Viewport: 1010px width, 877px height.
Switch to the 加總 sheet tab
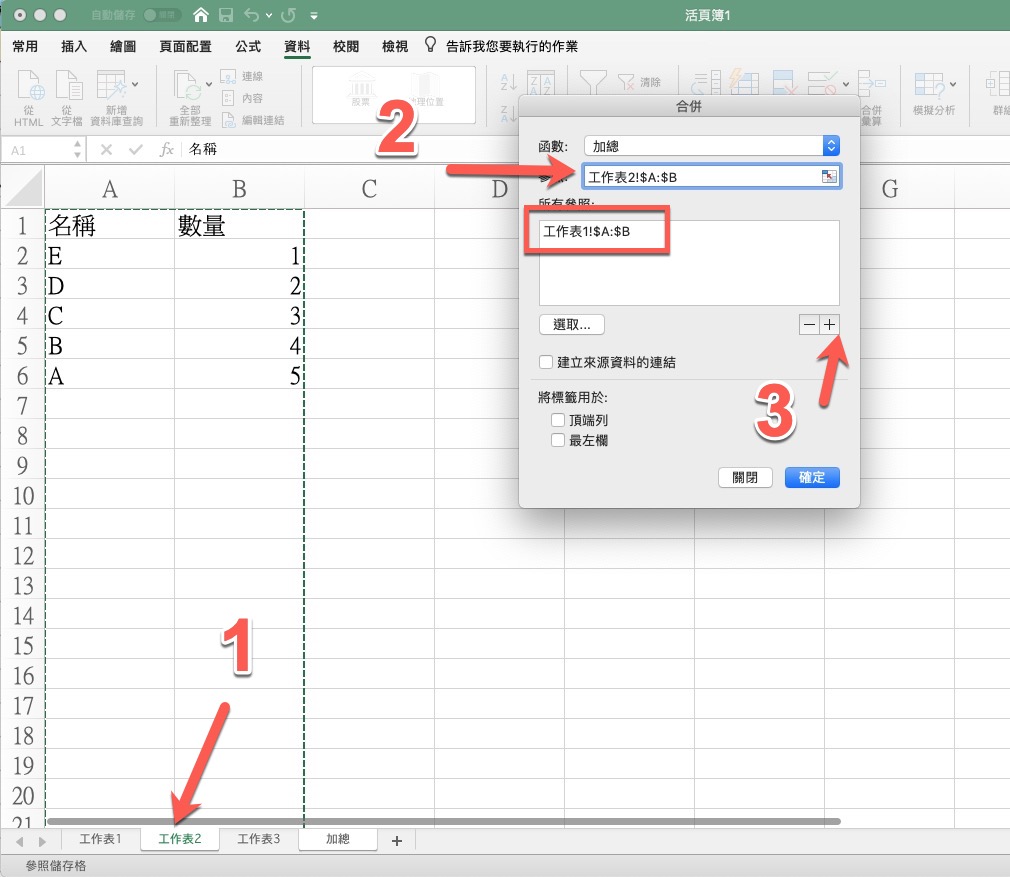338,839
